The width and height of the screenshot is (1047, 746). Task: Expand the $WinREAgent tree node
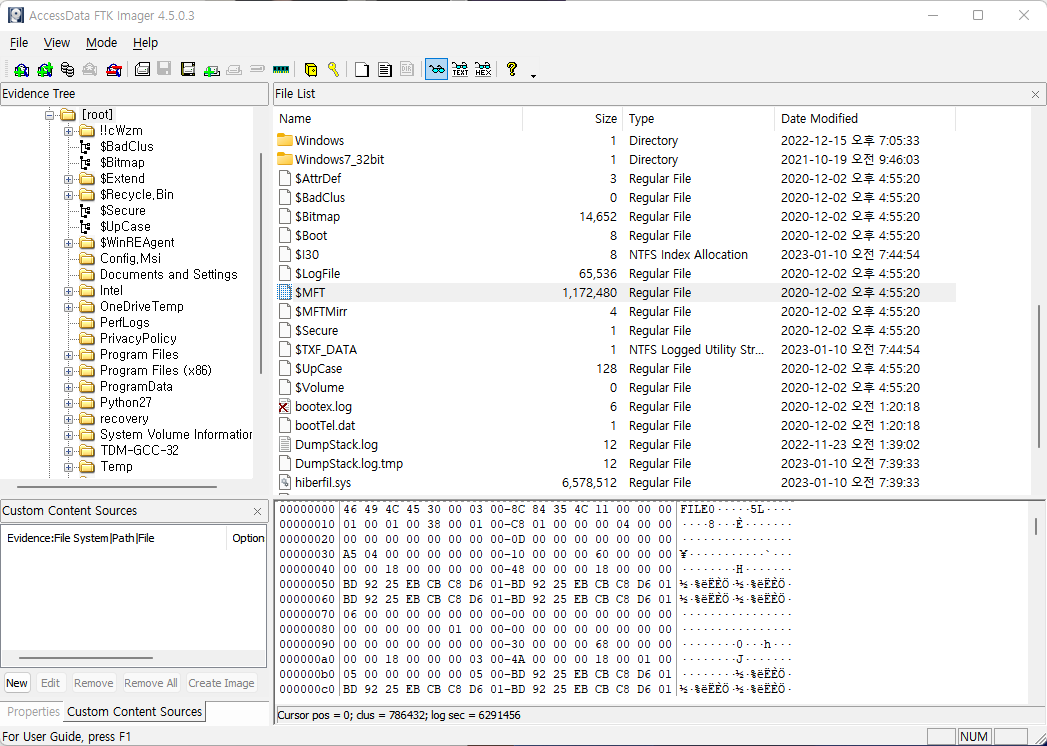[x=68, y=243]
